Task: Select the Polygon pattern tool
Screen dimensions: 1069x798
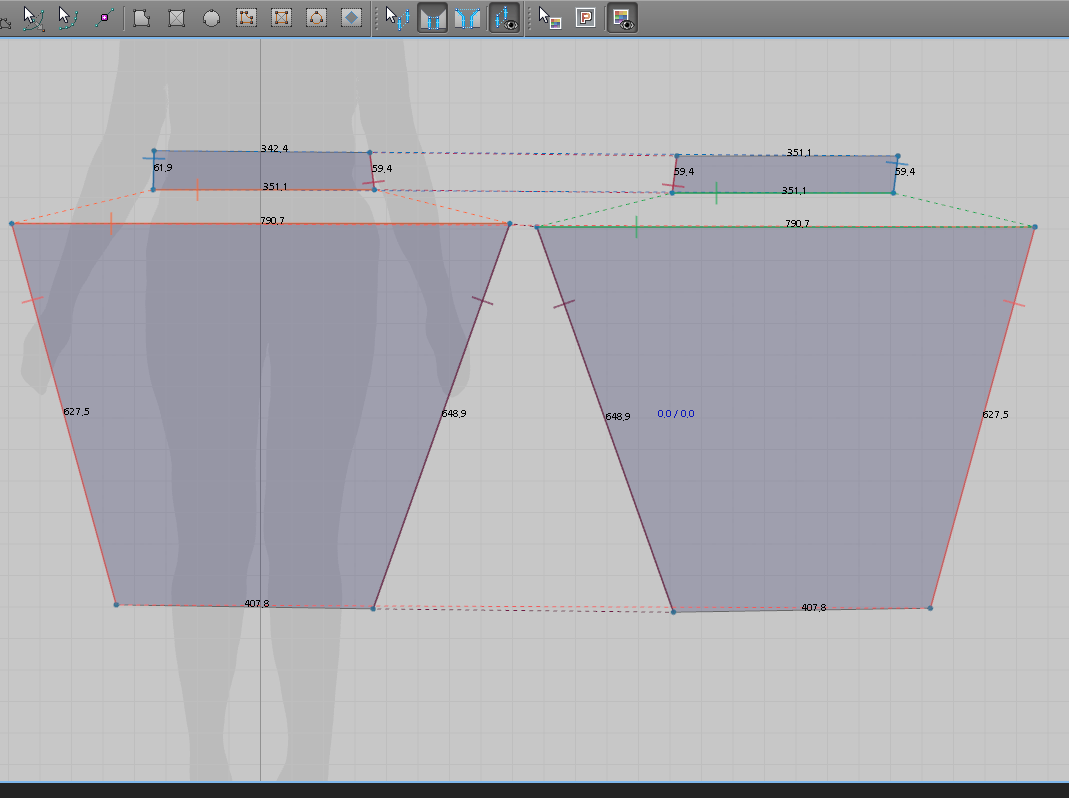Action: click(x=142, y=18)
